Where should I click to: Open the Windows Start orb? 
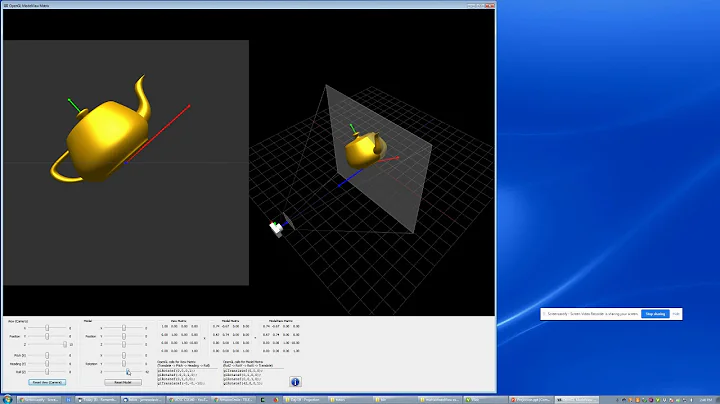point(8,399)
